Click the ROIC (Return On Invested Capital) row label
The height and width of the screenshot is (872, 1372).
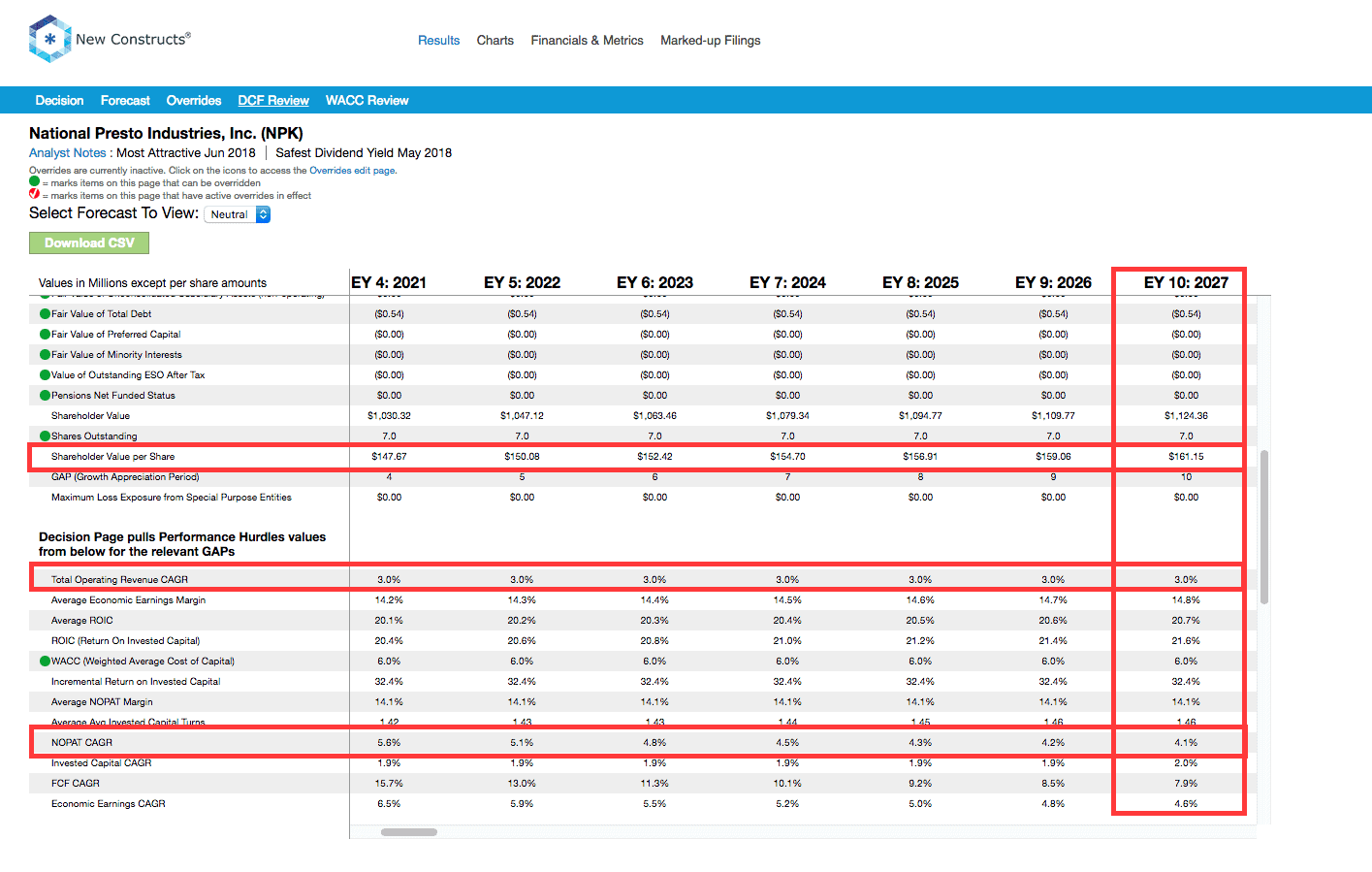point(125,640)
